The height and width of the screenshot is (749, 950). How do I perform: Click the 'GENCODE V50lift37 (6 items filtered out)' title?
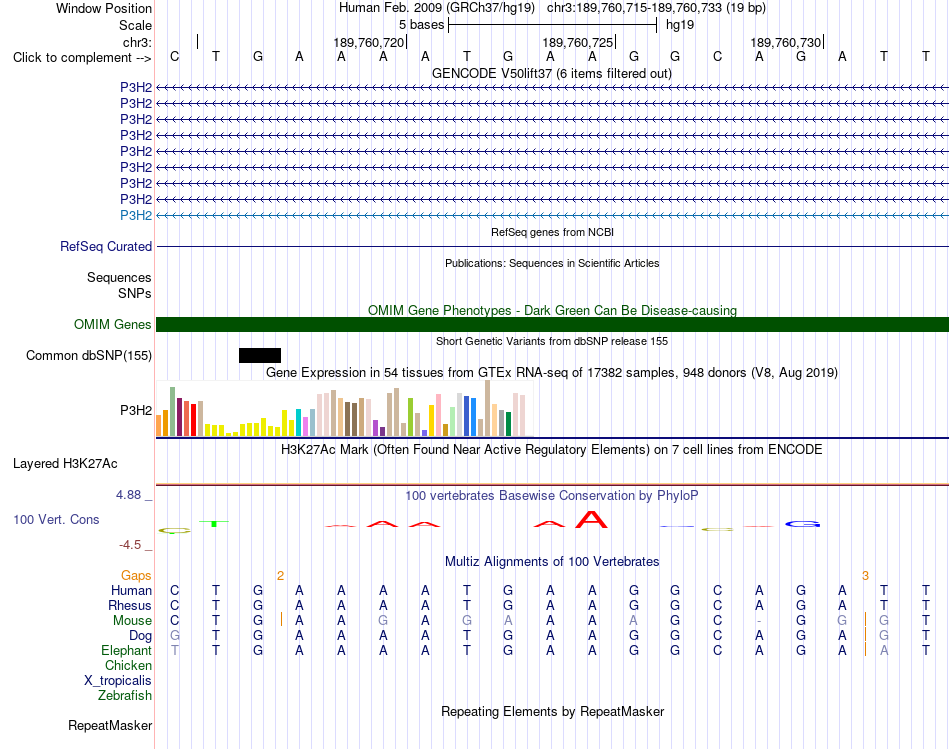[552, 73]
